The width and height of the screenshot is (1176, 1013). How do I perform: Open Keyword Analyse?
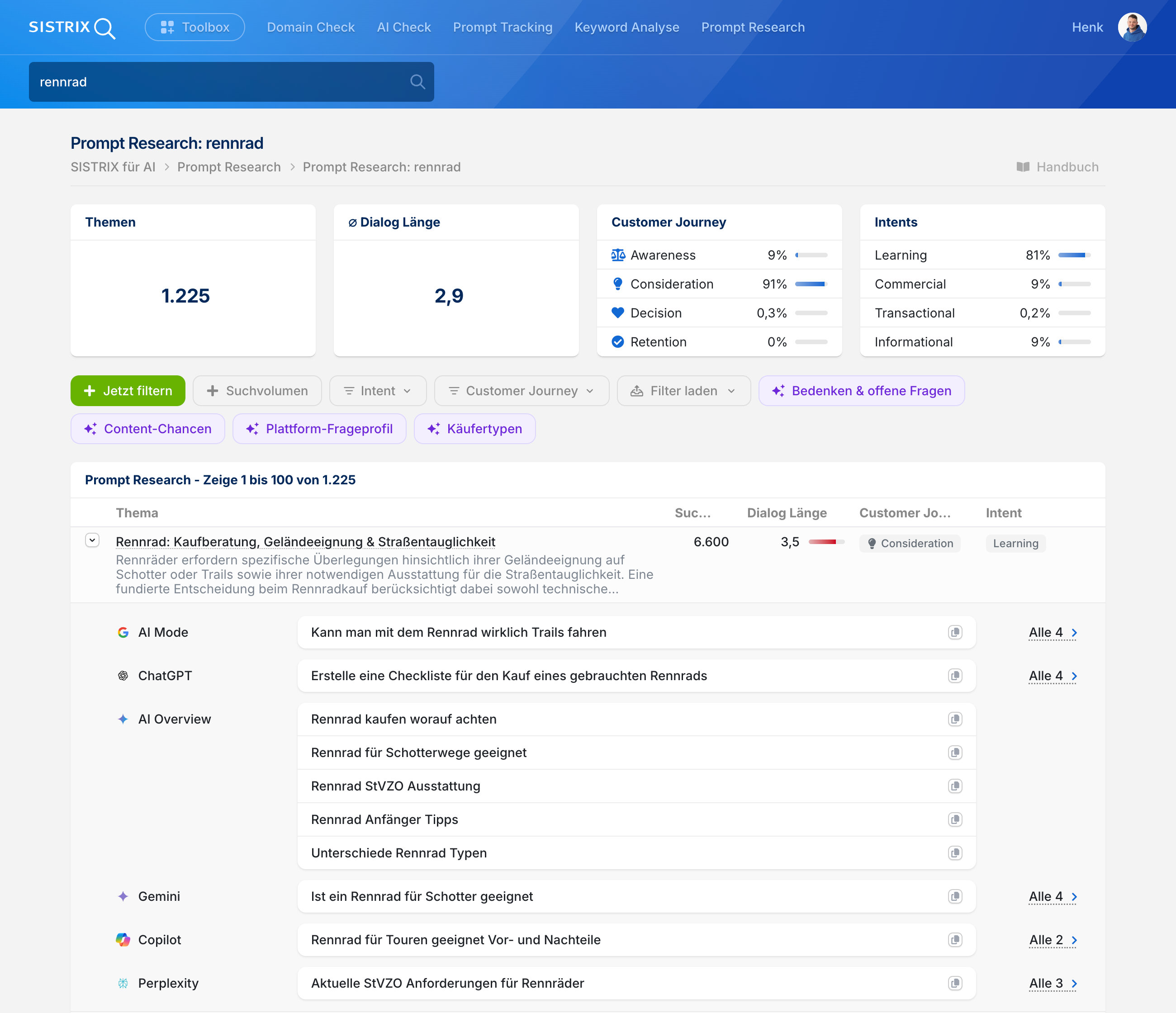[x=626, y=27]
